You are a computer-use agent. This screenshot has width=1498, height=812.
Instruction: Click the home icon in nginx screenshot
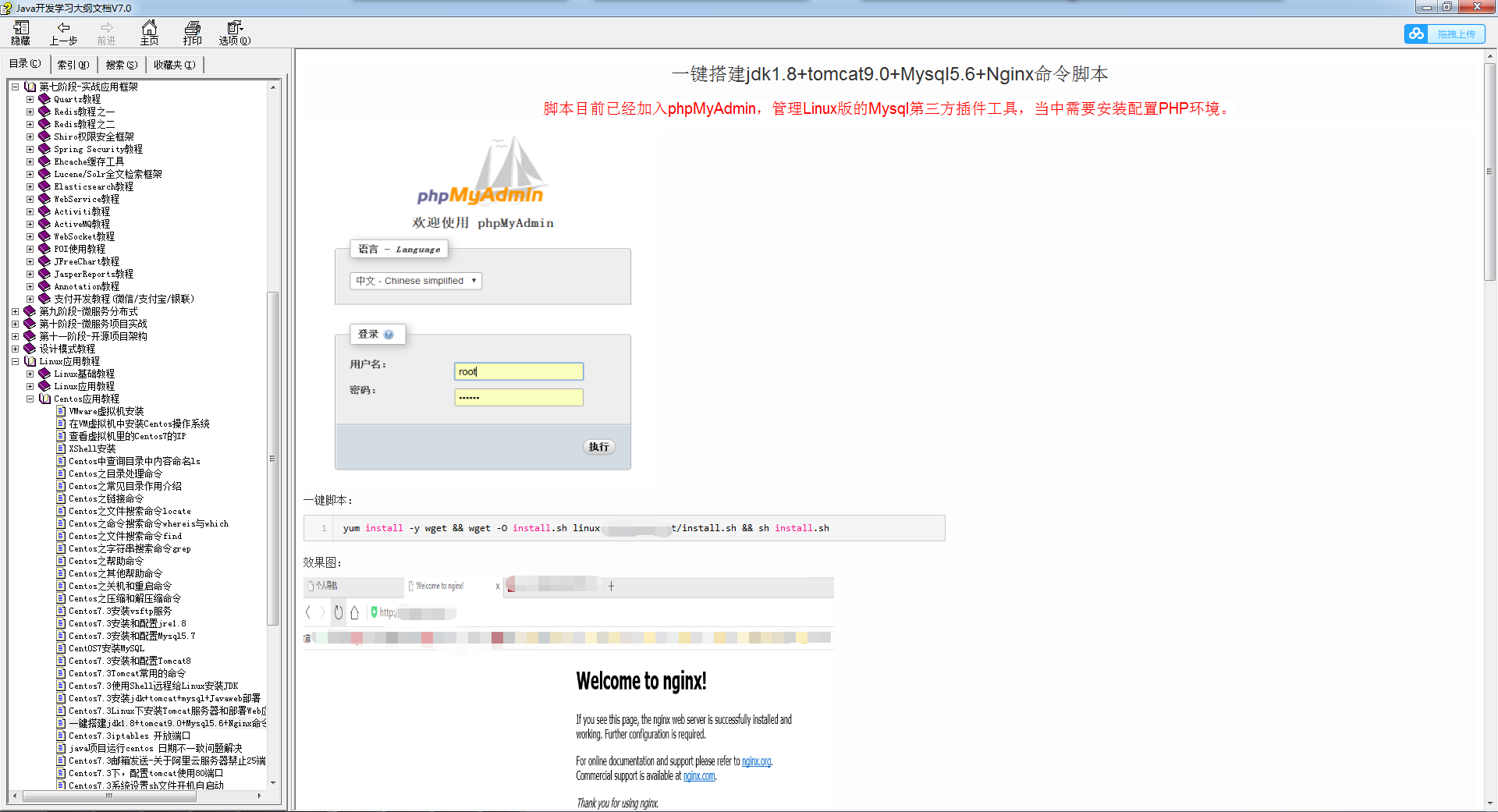tap(354, 612)
